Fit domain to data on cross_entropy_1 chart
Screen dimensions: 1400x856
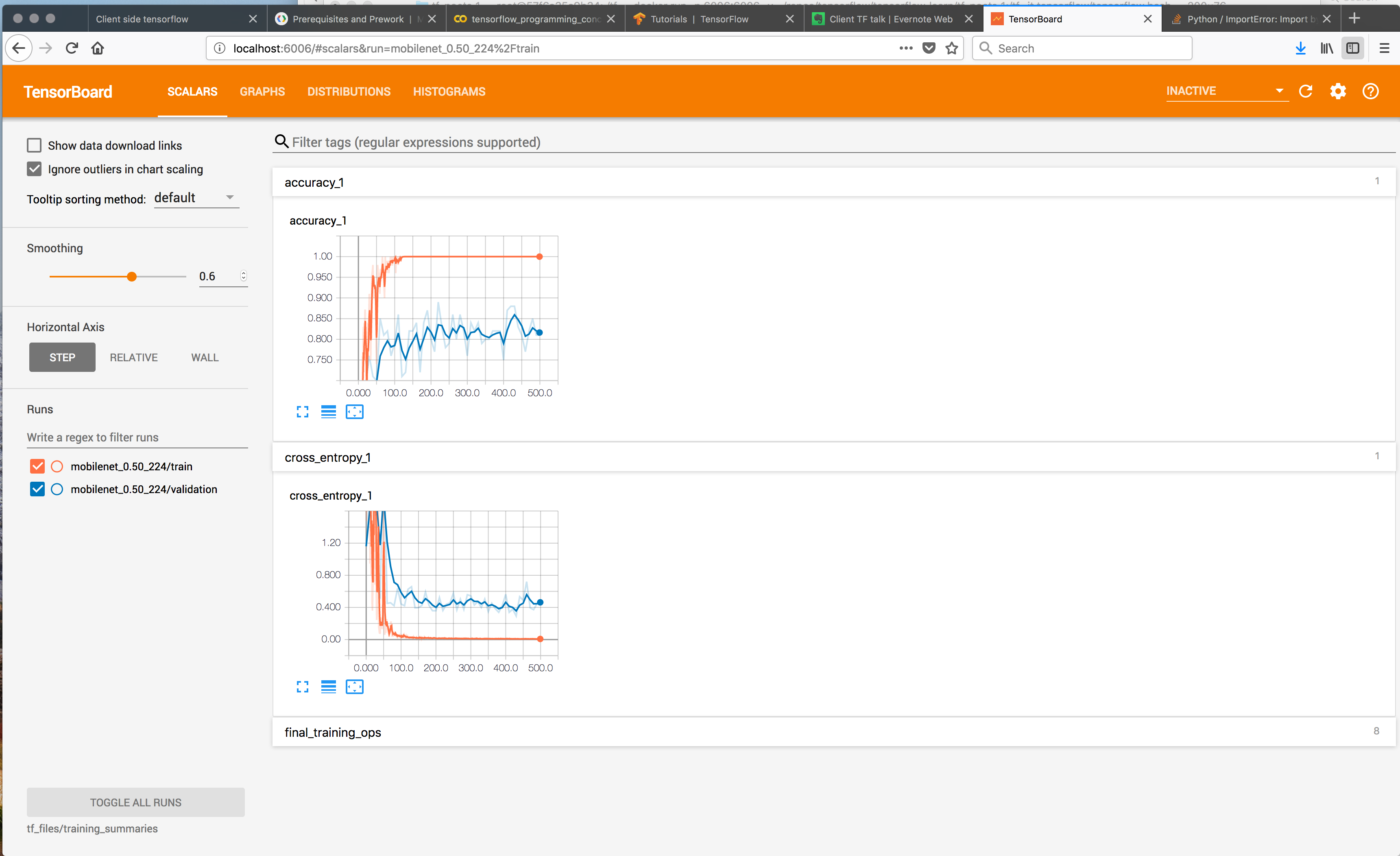click(x=355, y=687)
